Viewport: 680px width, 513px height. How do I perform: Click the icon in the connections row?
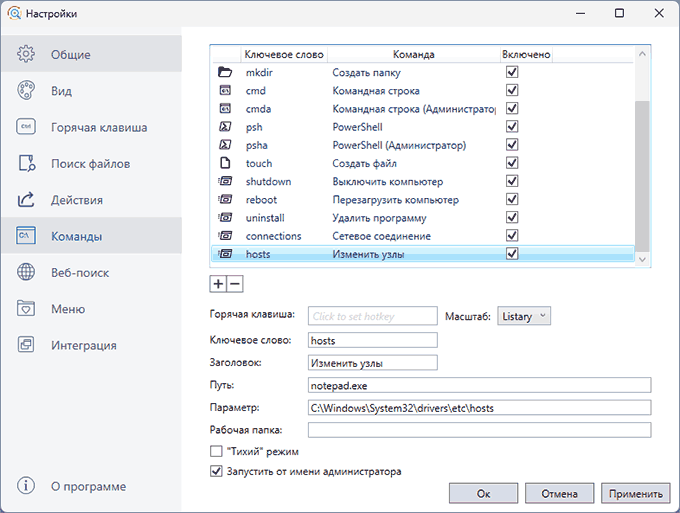coord(225,235)
